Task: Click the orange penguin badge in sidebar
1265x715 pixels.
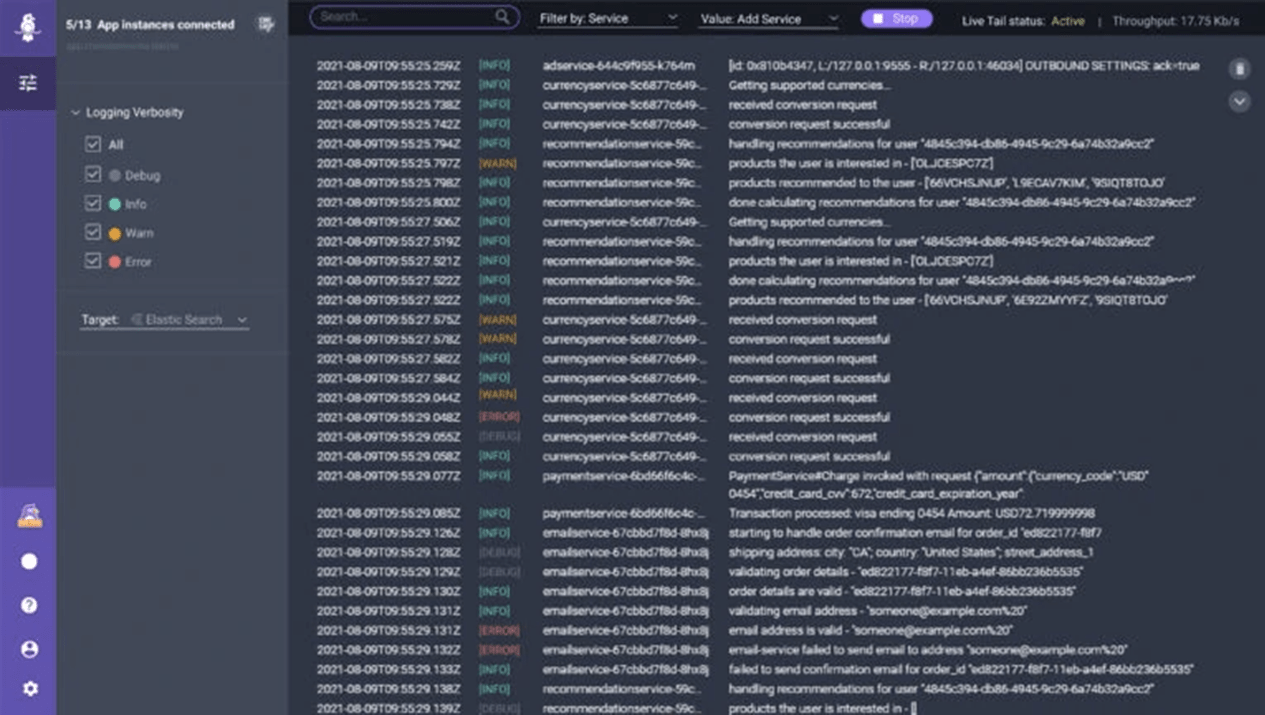Action: pyautogui.click(x=29, y=516)
